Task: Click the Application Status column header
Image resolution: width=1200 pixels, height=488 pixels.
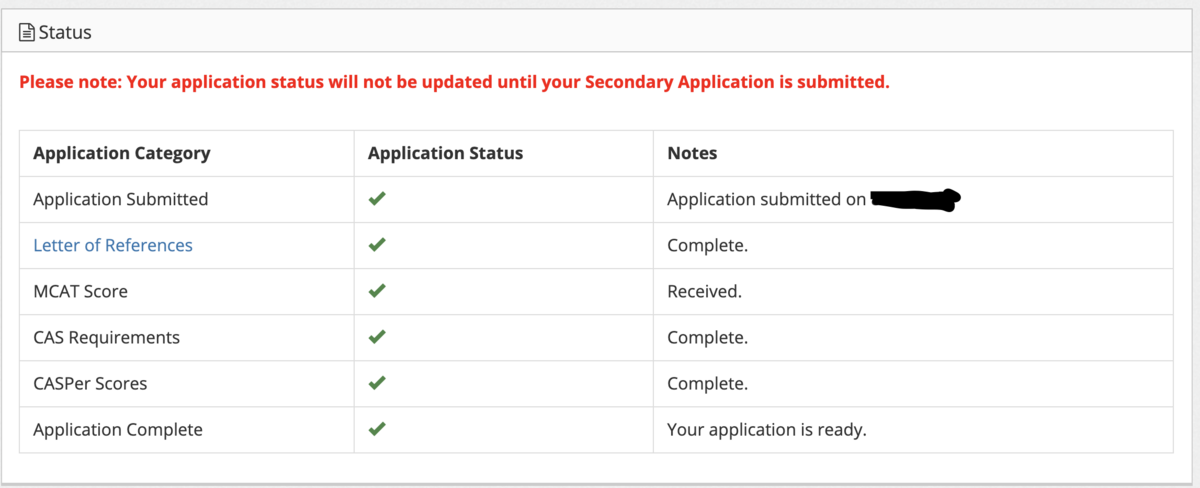Action: (x=445, y=153)
